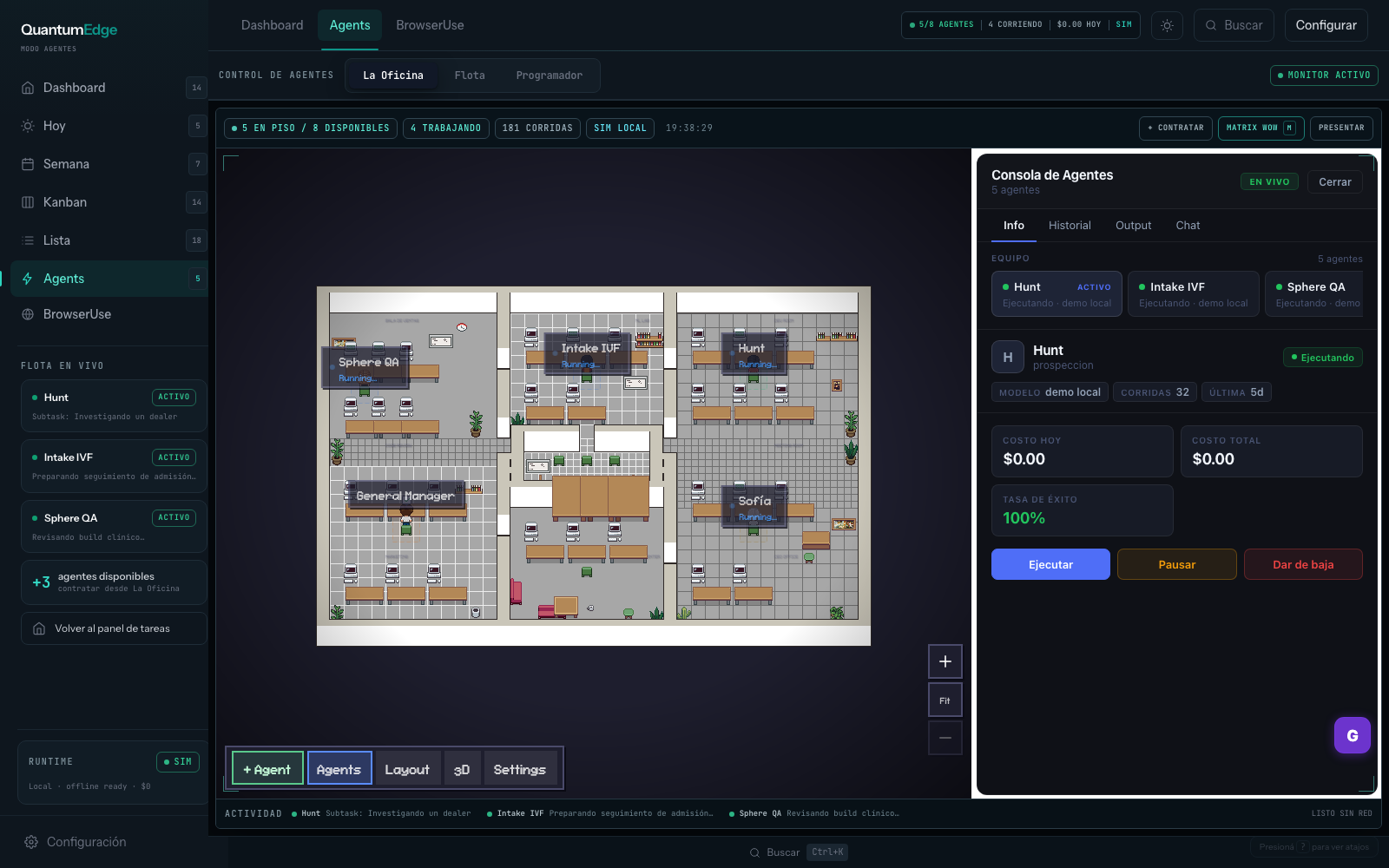Click the blue Ejecutar button
The width and height of the screenshot is (1389, 868).
click(1050, 564)
